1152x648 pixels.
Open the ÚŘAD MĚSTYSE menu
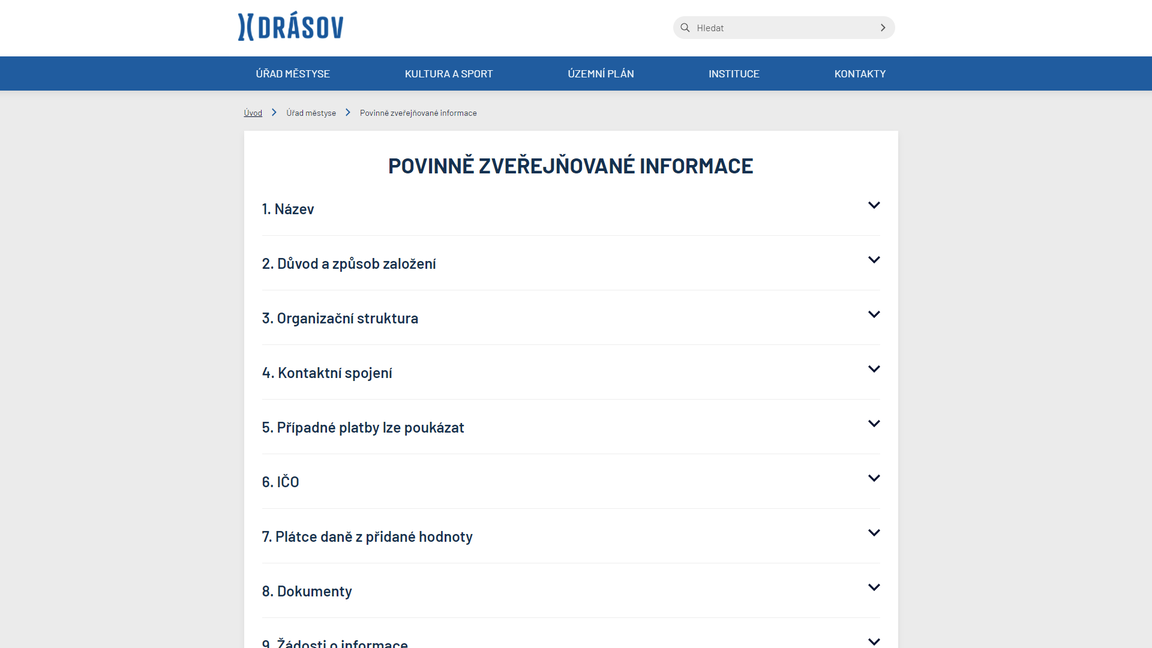pos(292,73)
